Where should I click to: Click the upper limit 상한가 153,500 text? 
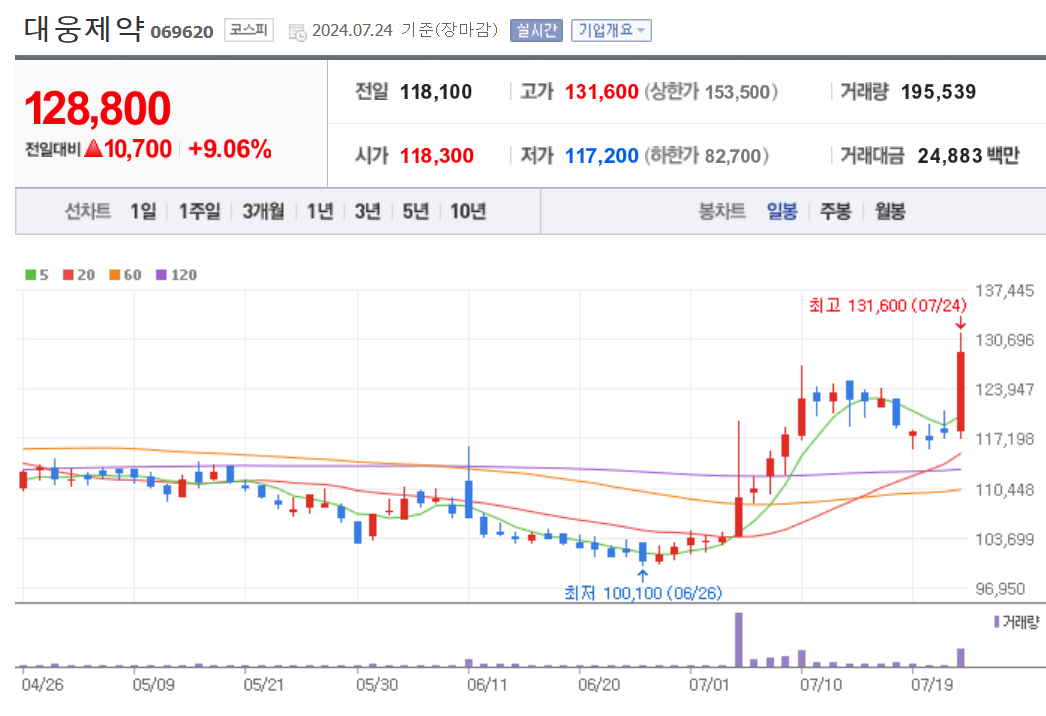coord(711,92)
